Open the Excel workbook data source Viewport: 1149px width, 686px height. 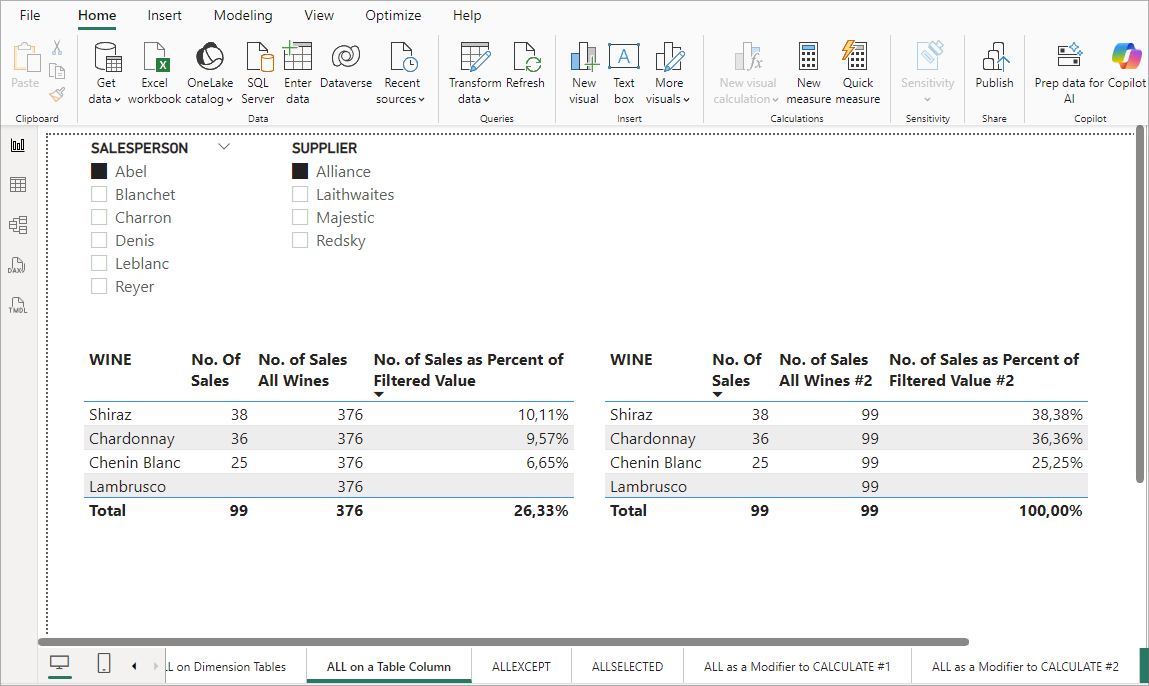[155, 73]
